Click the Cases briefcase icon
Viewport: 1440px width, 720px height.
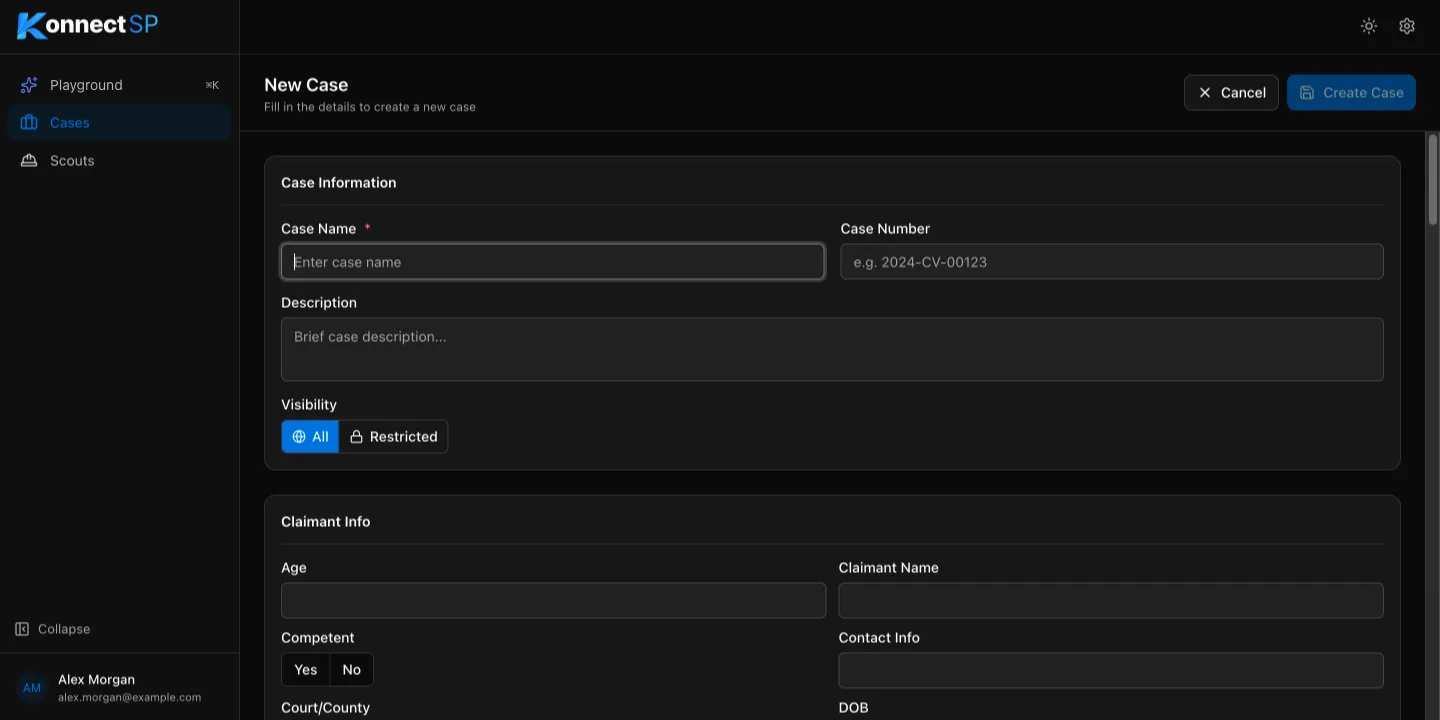pyautogui.click(x=29, y=123)
